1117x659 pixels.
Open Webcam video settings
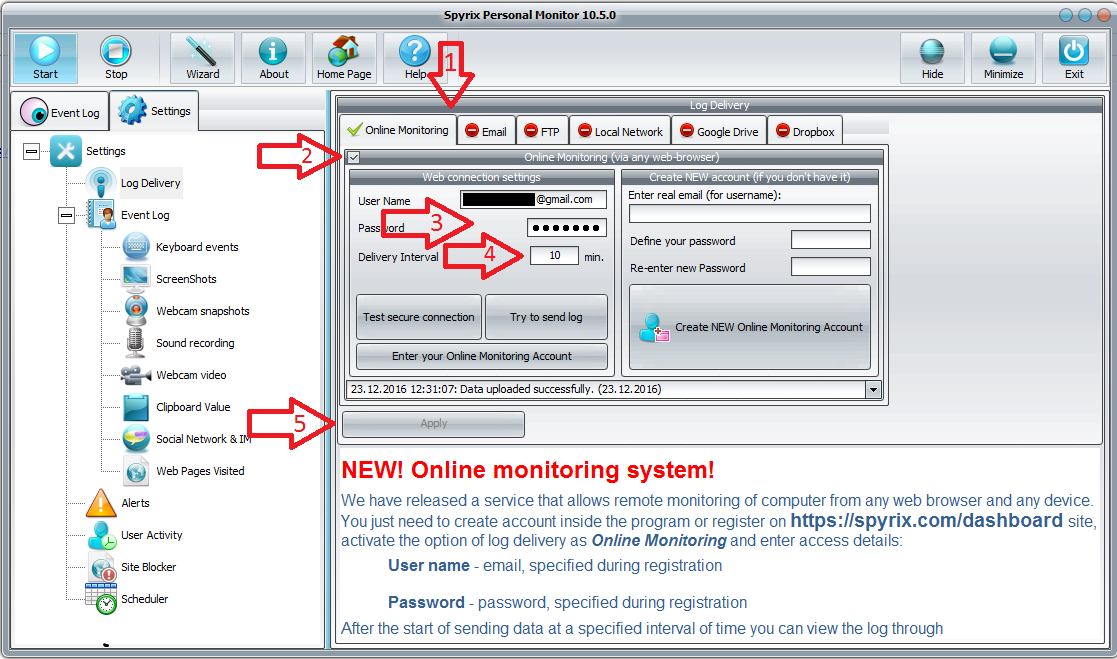(191, 375)
